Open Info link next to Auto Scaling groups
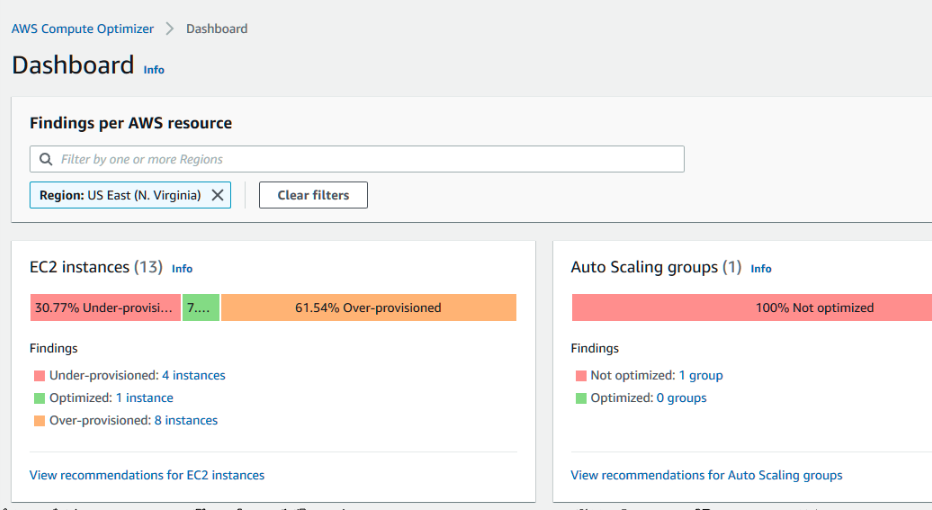This screenshot has height=510, width=932. pyautogui.click(x=761, y=269)
